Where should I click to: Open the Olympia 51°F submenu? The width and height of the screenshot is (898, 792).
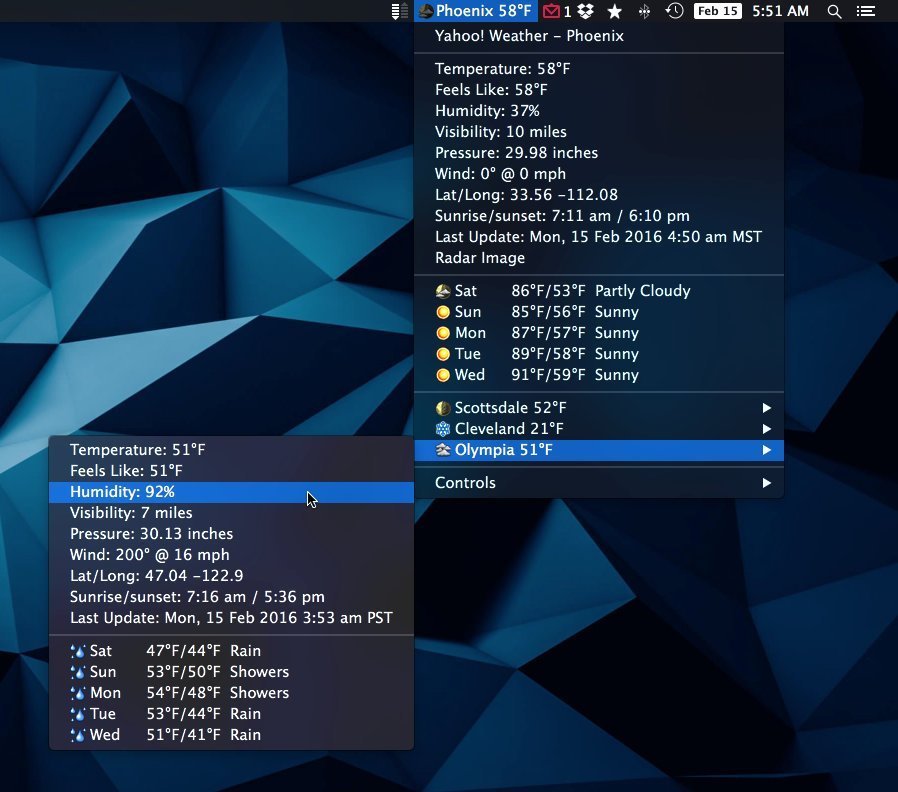pos(598,450)
